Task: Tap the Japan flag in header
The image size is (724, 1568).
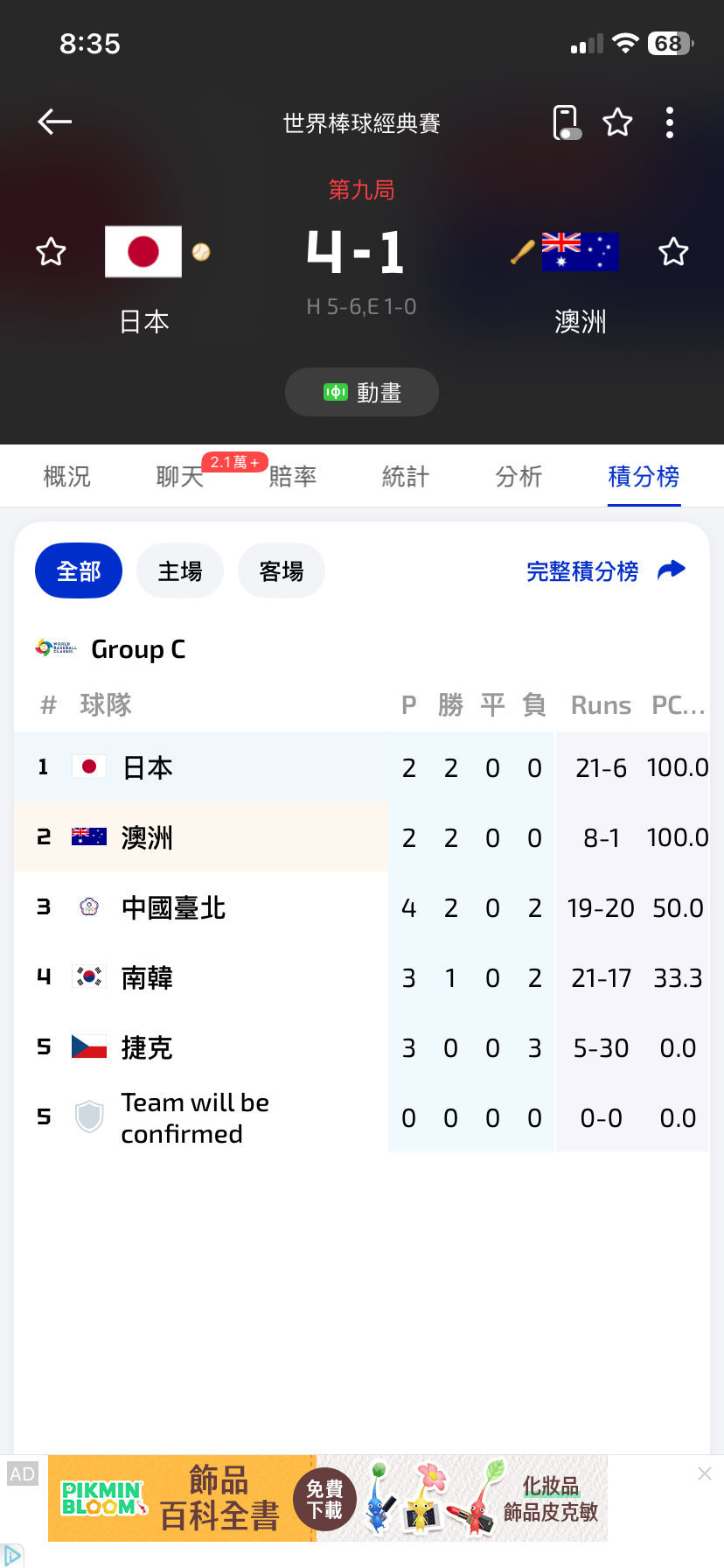Action: [x=143, y=252]
